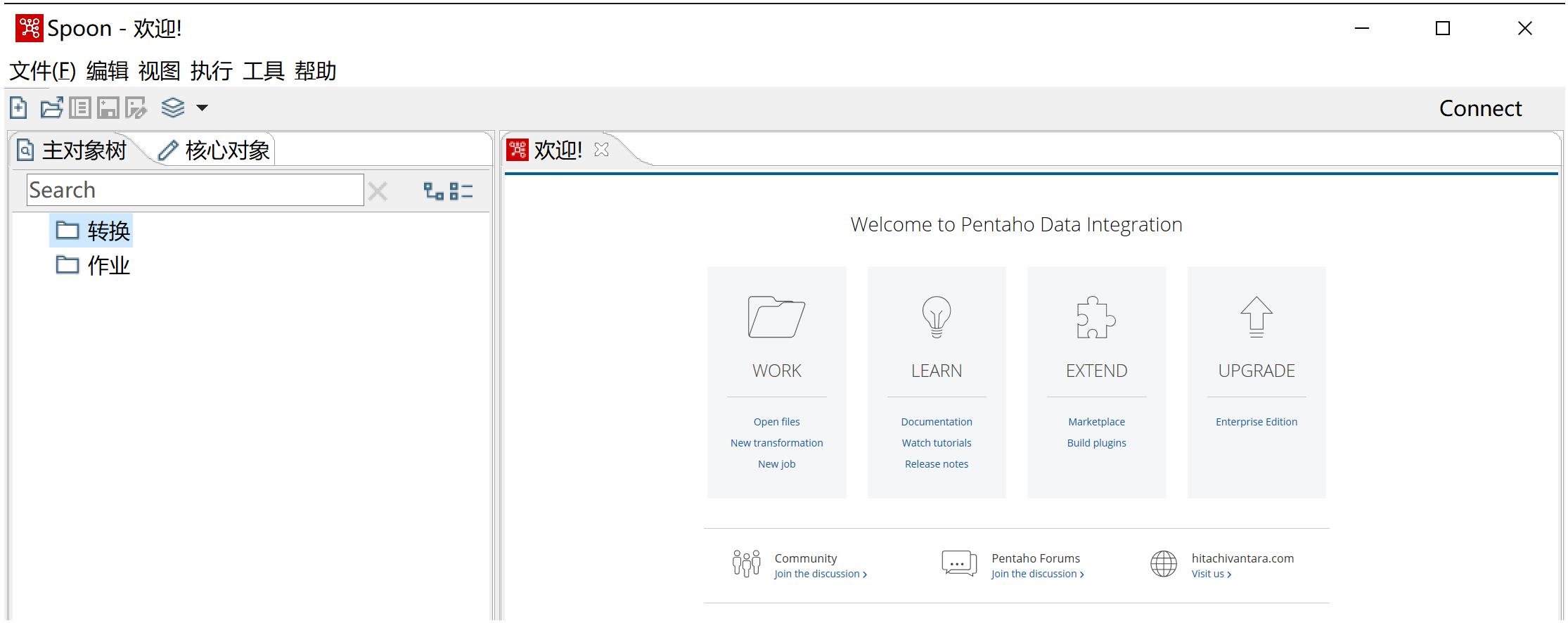This screenshot has width=1568, height=623.
Task: Click the Community people icon
Action: pos(746,563)
